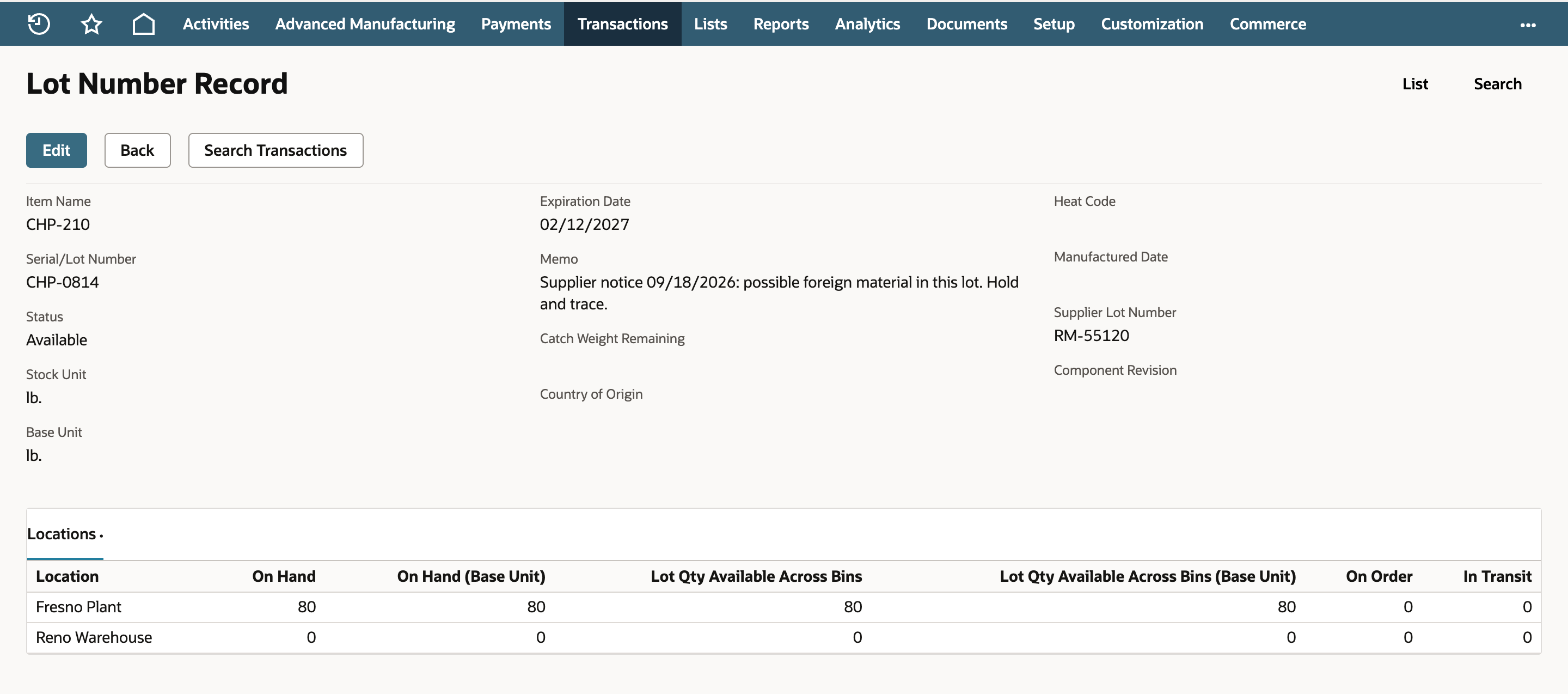
Task: Open the Customization menu
Action: click(1151, 24)
